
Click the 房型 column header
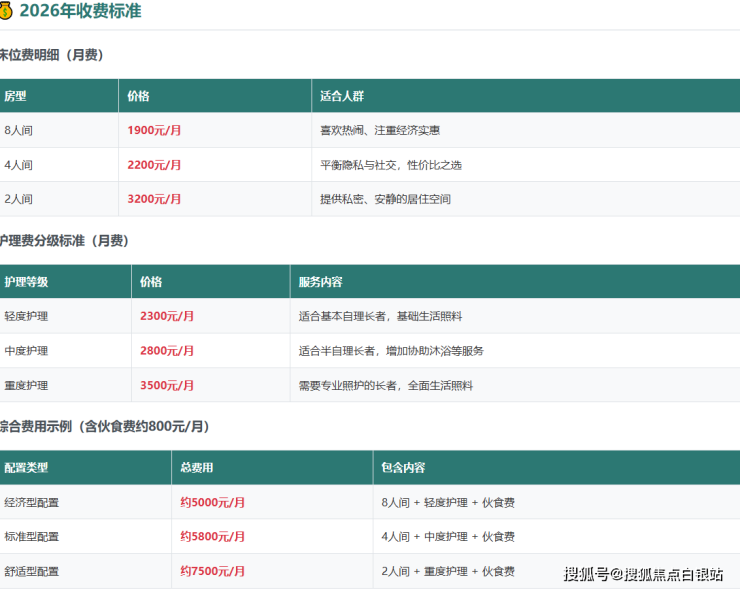pos(15,96)
